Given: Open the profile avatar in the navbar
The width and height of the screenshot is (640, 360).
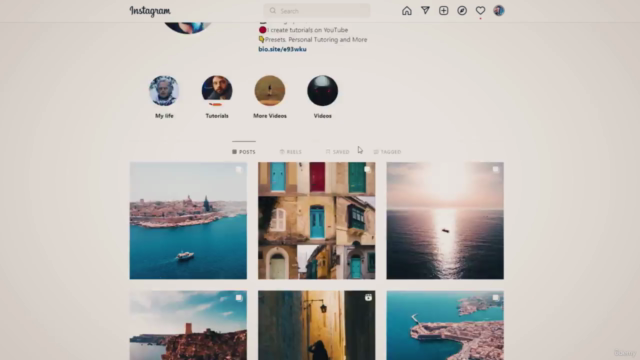Looking at the screenshot, I should pos(498,11).
